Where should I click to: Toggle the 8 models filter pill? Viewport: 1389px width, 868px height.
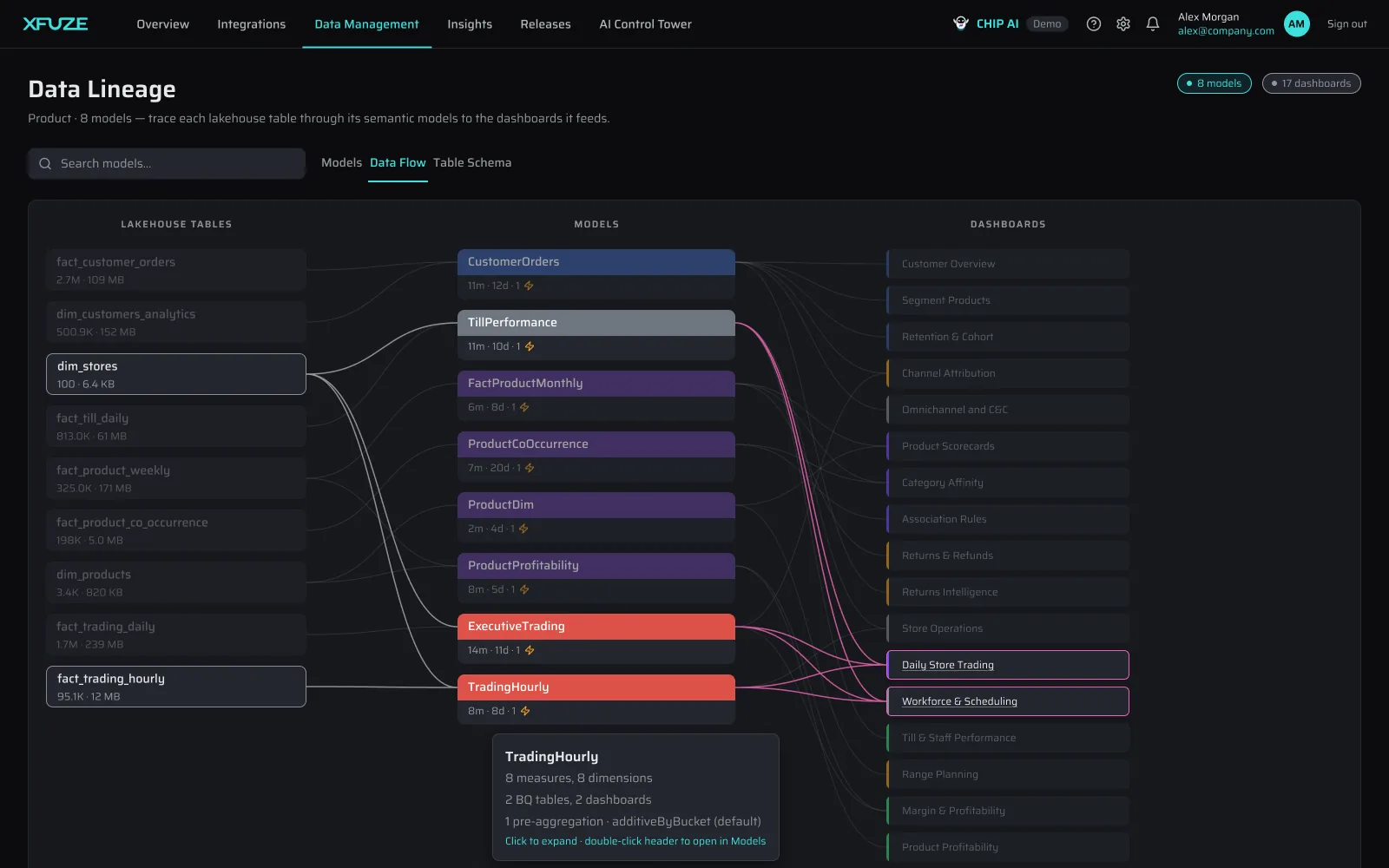coord(1214,83)
